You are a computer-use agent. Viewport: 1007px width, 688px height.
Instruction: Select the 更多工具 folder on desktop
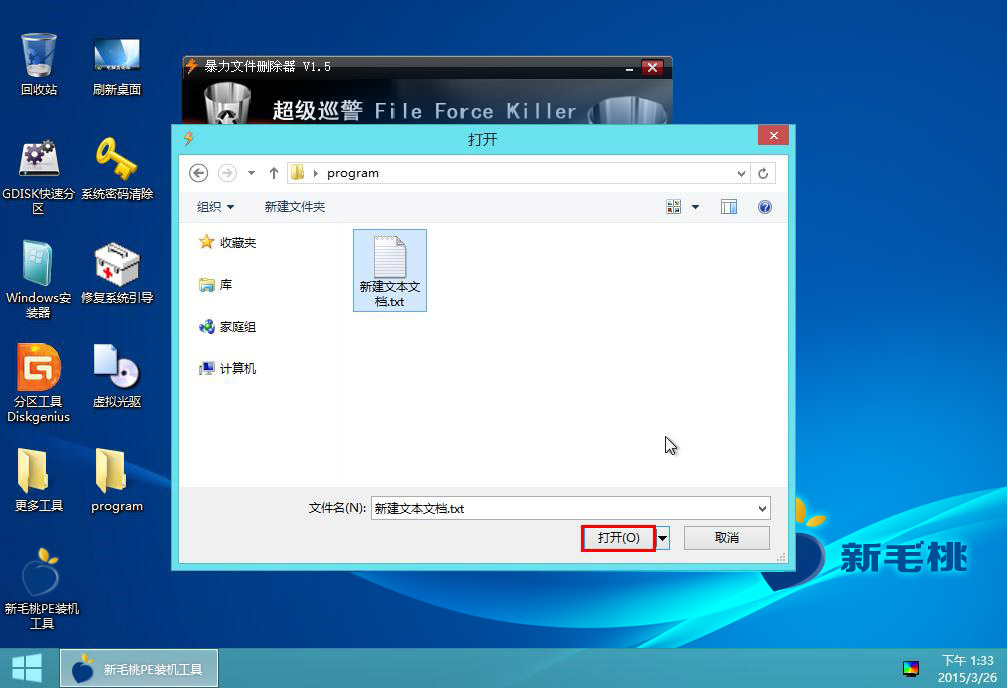(39, 480)
